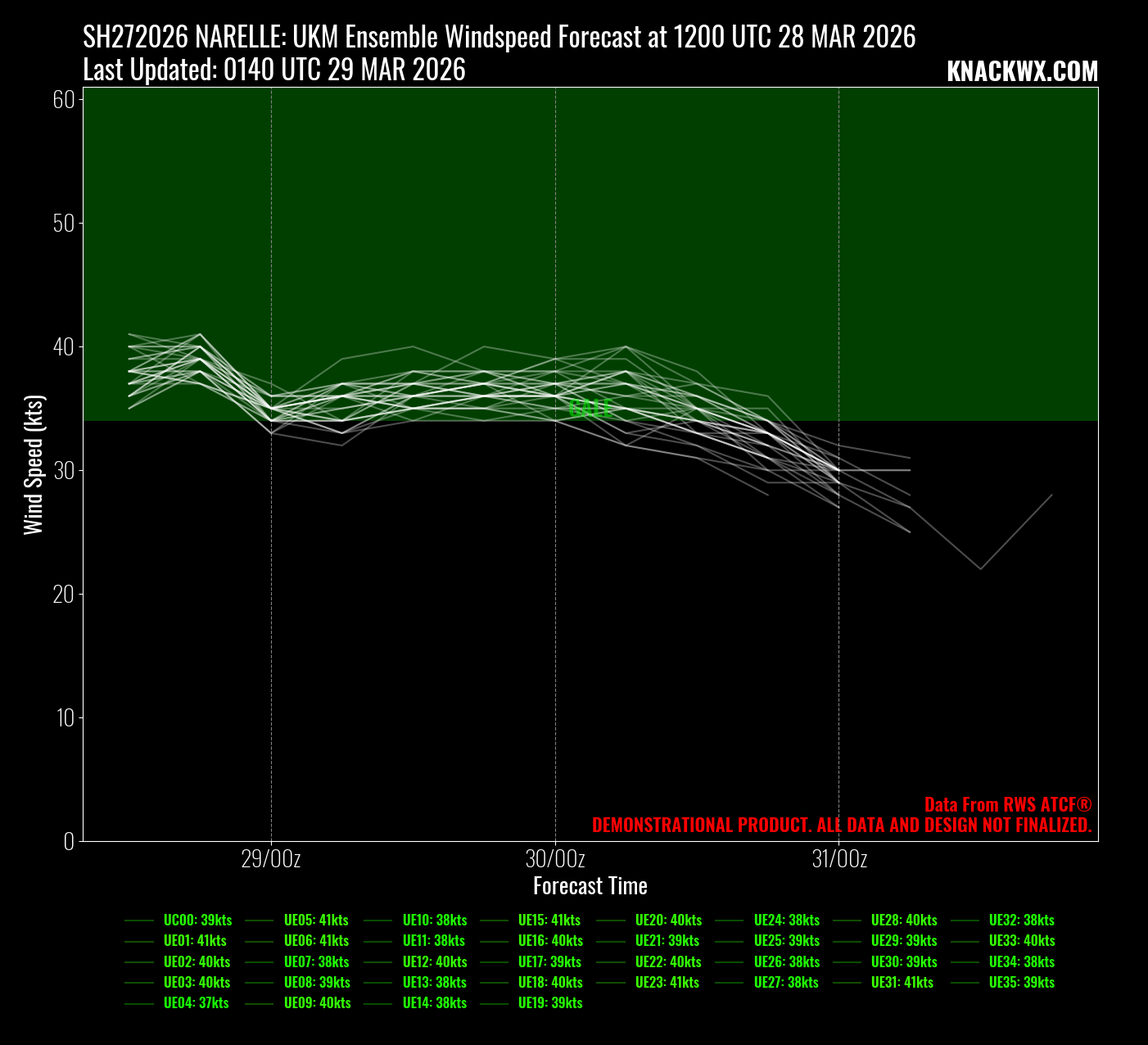Select the UE05: 41kts legend label
The image size is (1148, 1045).
click(316, 921)
